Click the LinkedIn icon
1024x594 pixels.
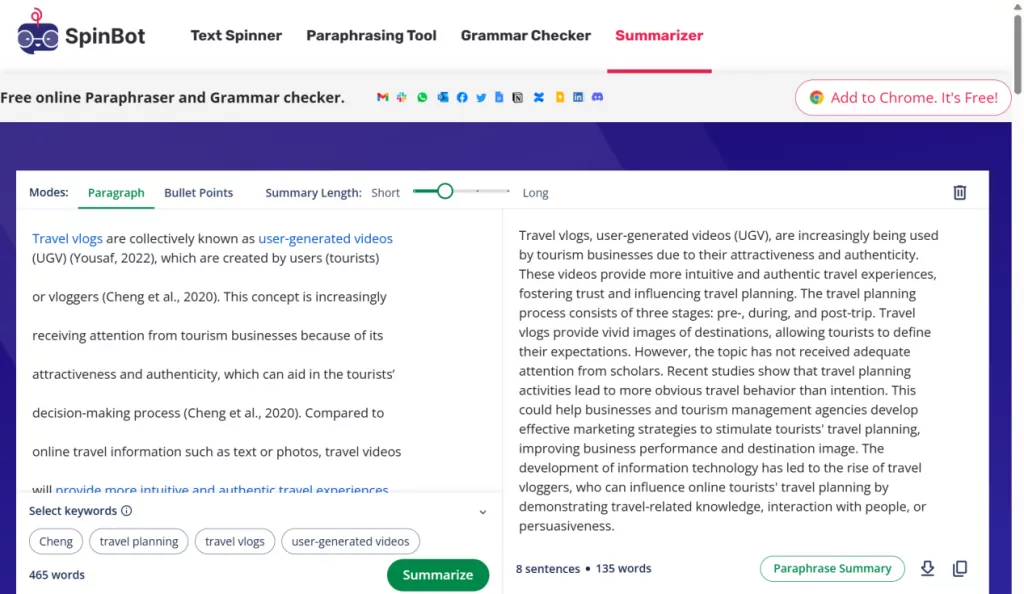(578, 98)
